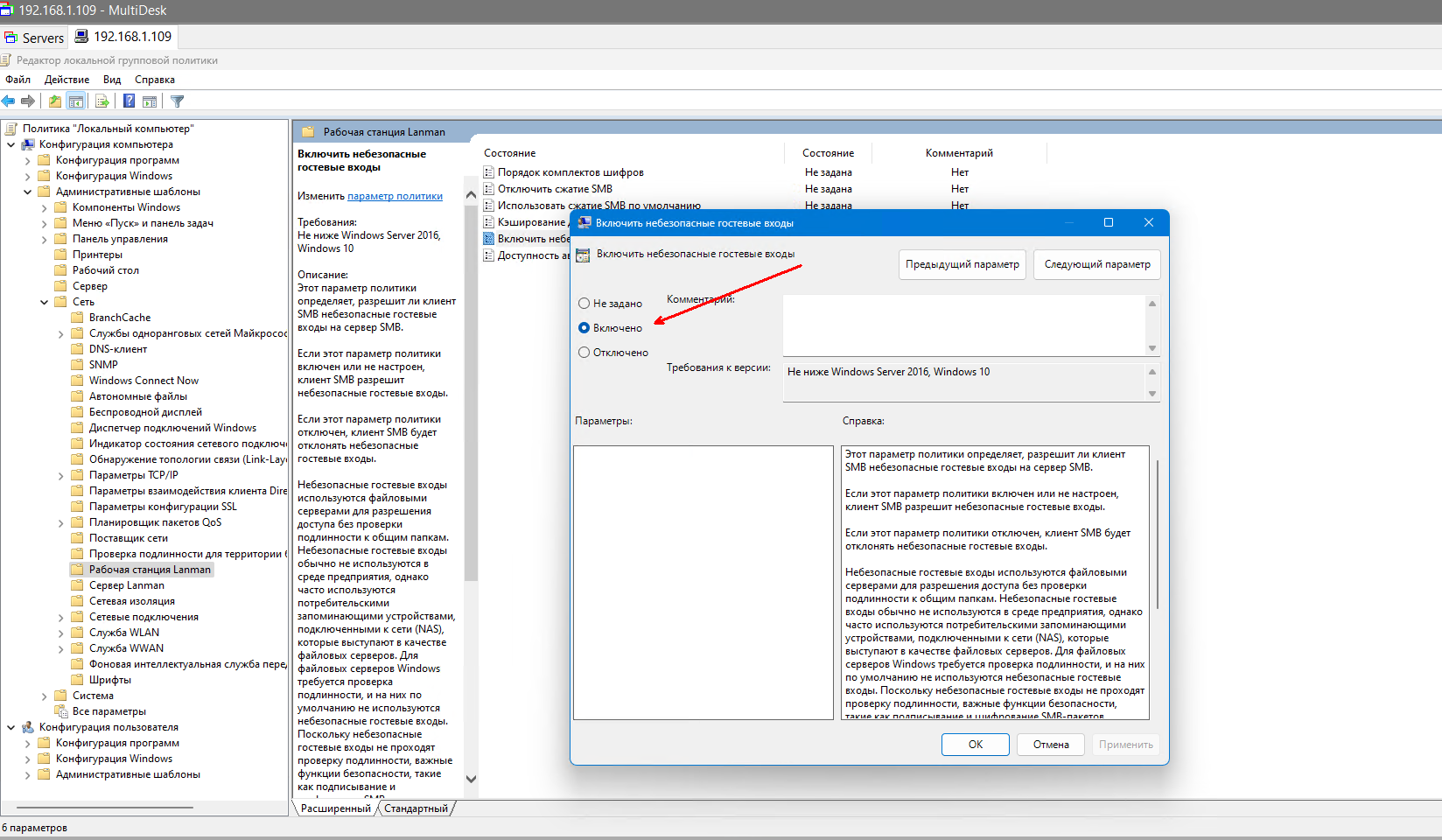Click inside the 'Комментарий' text field
This screenshot has width=1442, height=840.
tap(964, 325)
